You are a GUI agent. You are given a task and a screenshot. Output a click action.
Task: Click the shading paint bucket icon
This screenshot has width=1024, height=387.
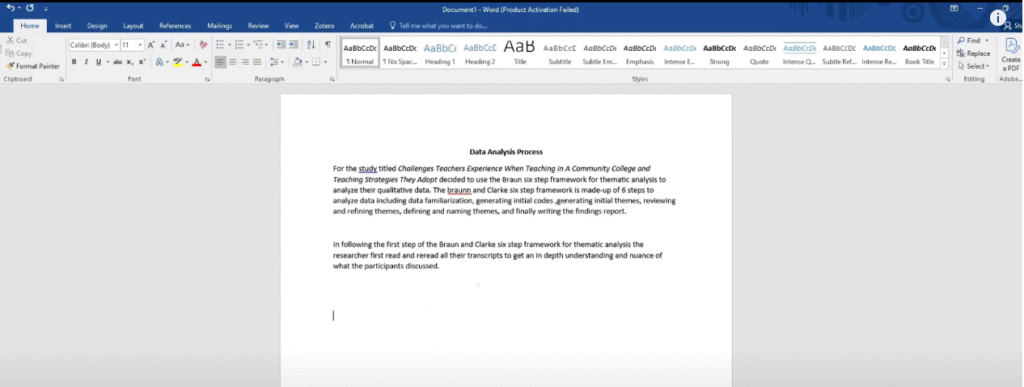(x=297, y=62)
